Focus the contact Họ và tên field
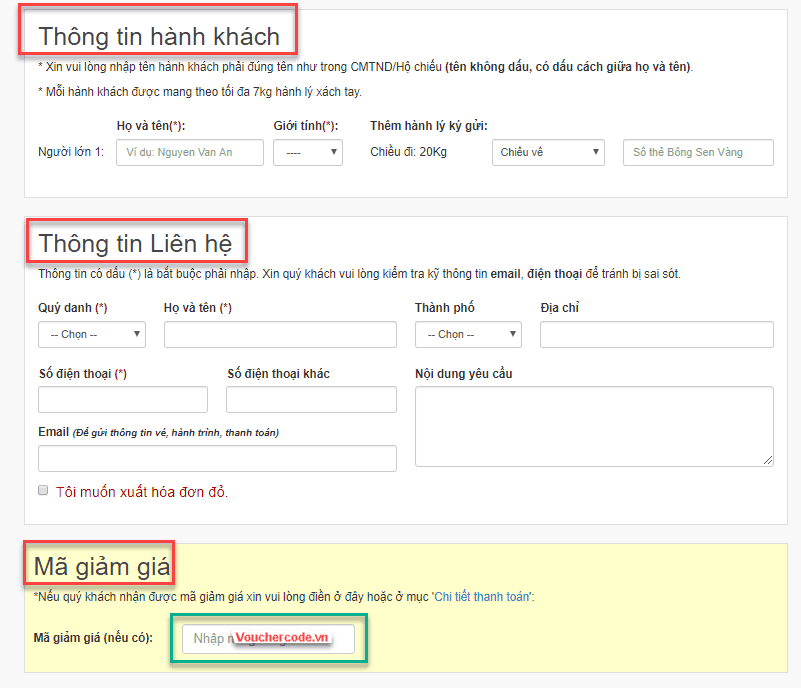Image resolution: width=801 pixels, height=688 pixels. [280, 334]
